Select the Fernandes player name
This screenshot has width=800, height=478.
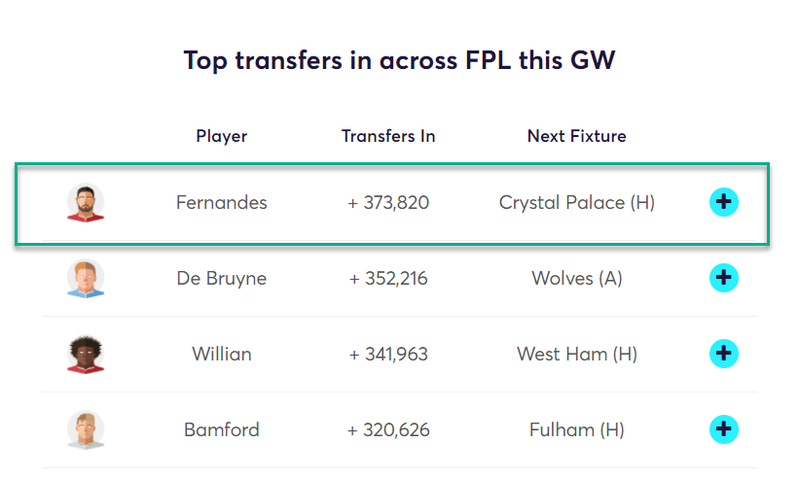point(221,203)
